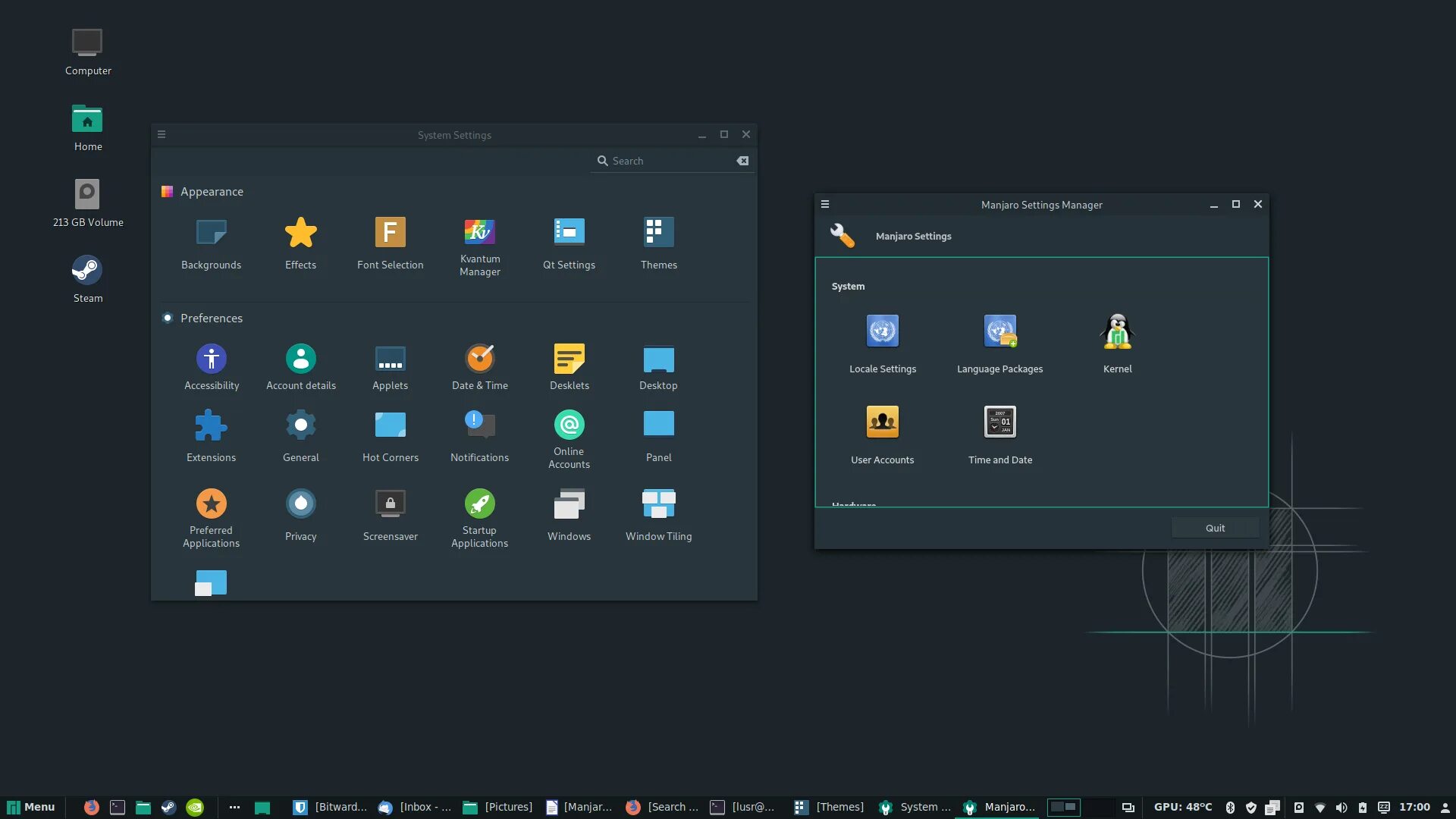
Task: Switch to the Themes taskbar window
Action: pyautogui.click(x=829, y=807)
